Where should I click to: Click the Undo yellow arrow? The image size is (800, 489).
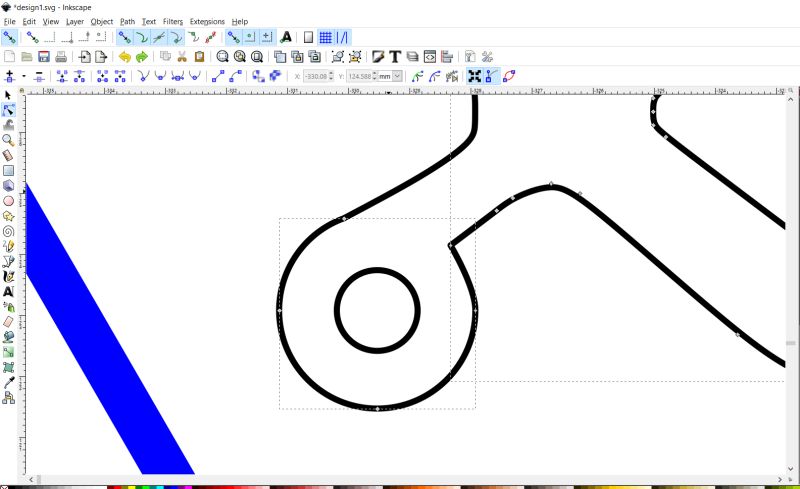pyautogui.click(x=124, y=57)
